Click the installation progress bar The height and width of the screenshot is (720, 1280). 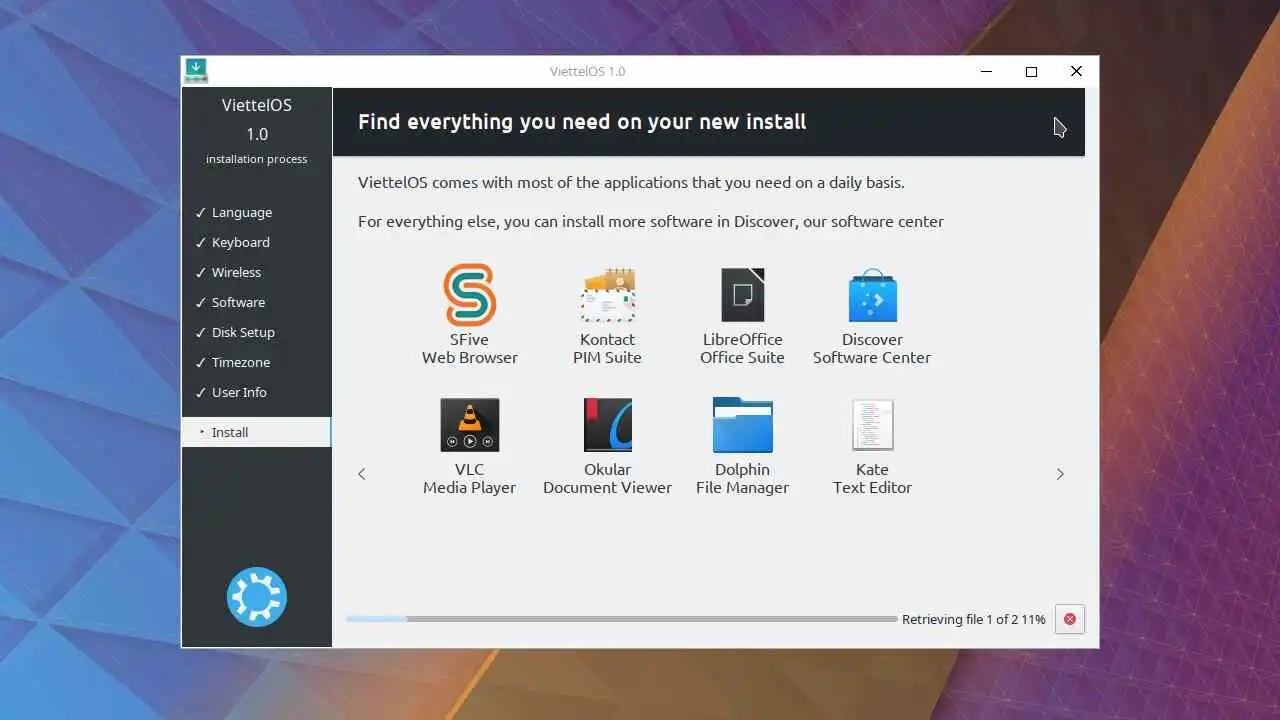point(621,619)
